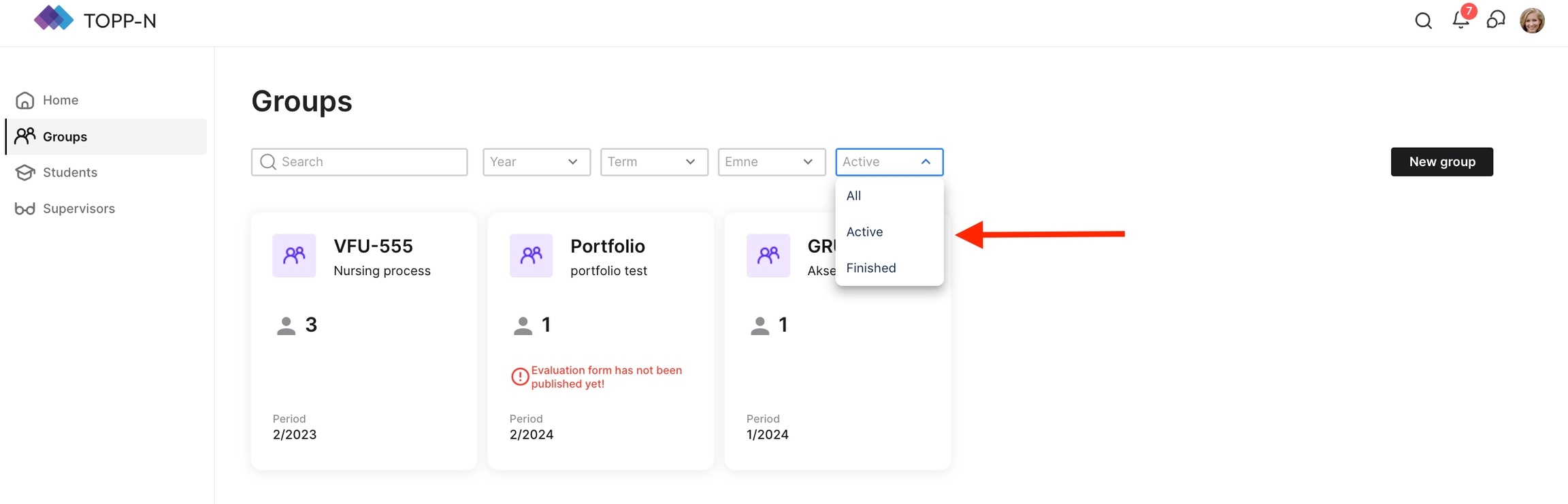Screen dimensions: 1568x504
Task: Open Students page from sidebar
Action: [69, 172]
